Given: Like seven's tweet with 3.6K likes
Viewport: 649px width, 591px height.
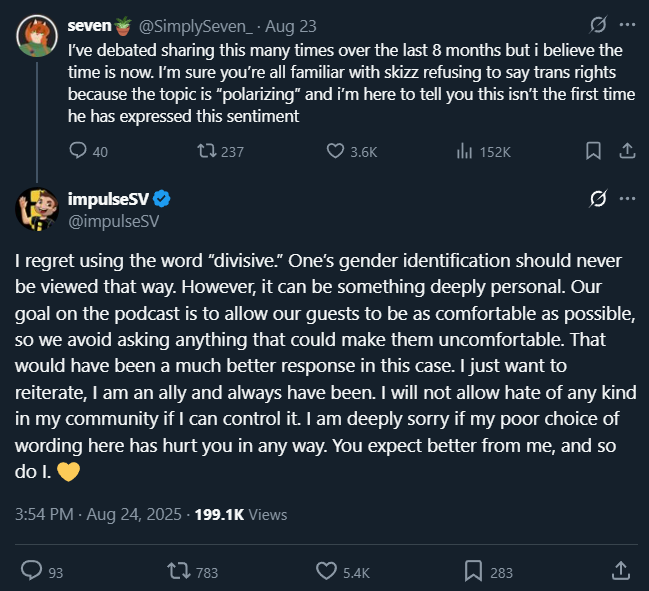Looking at the screenshot, I should pyautogui.click(x=336, y=151).
